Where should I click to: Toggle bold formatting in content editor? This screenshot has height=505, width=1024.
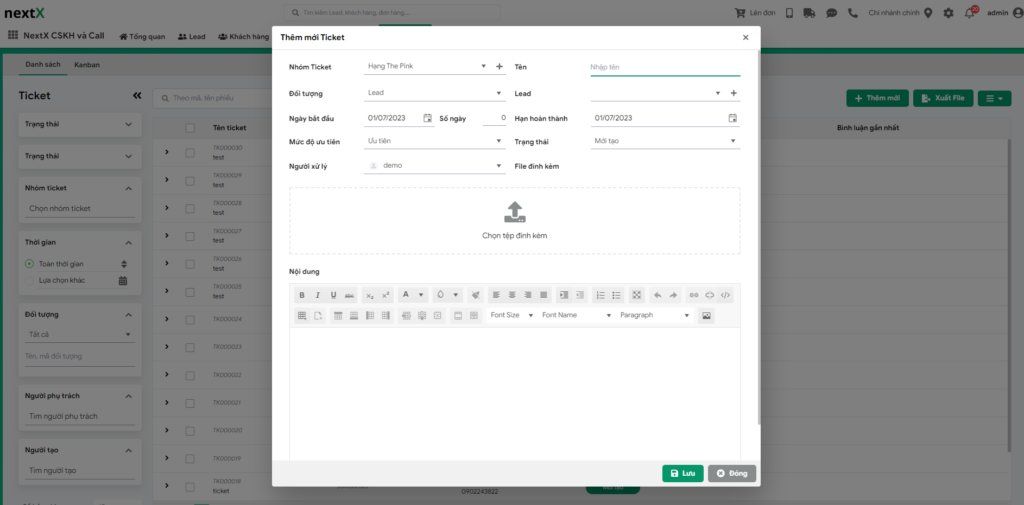pyautogui.click(x=302, y=295)
